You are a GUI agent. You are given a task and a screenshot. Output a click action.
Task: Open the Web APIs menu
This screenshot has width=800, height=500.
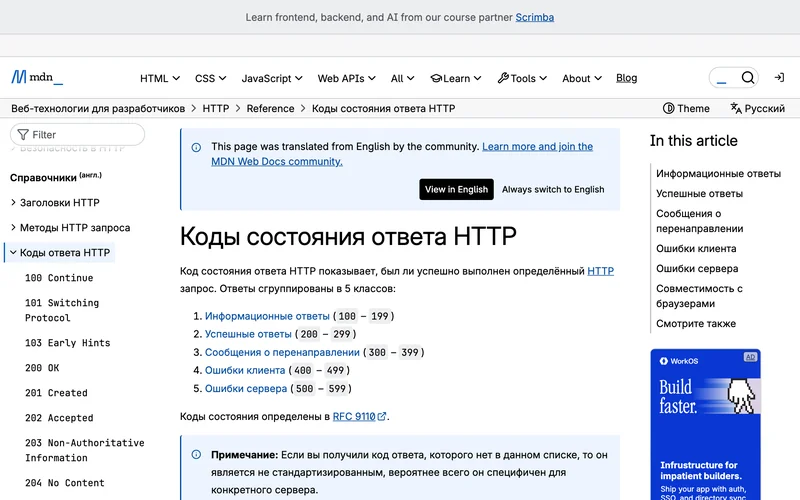346,78
